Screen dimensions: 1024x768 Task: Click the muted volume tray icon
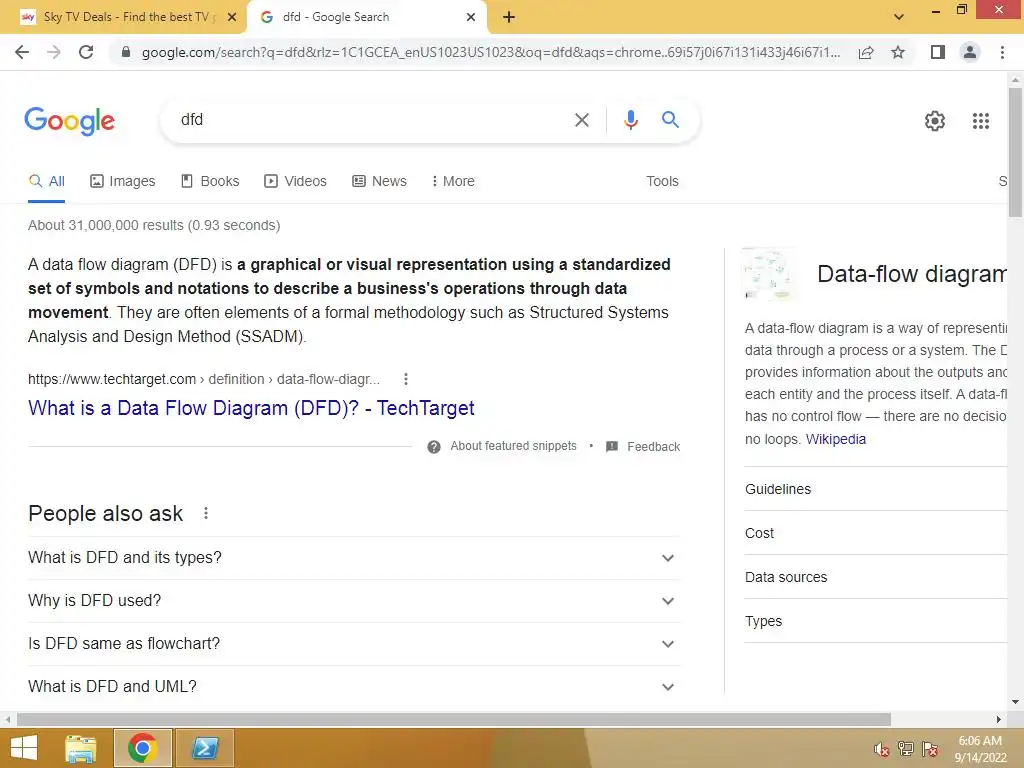tap(882, 749)
